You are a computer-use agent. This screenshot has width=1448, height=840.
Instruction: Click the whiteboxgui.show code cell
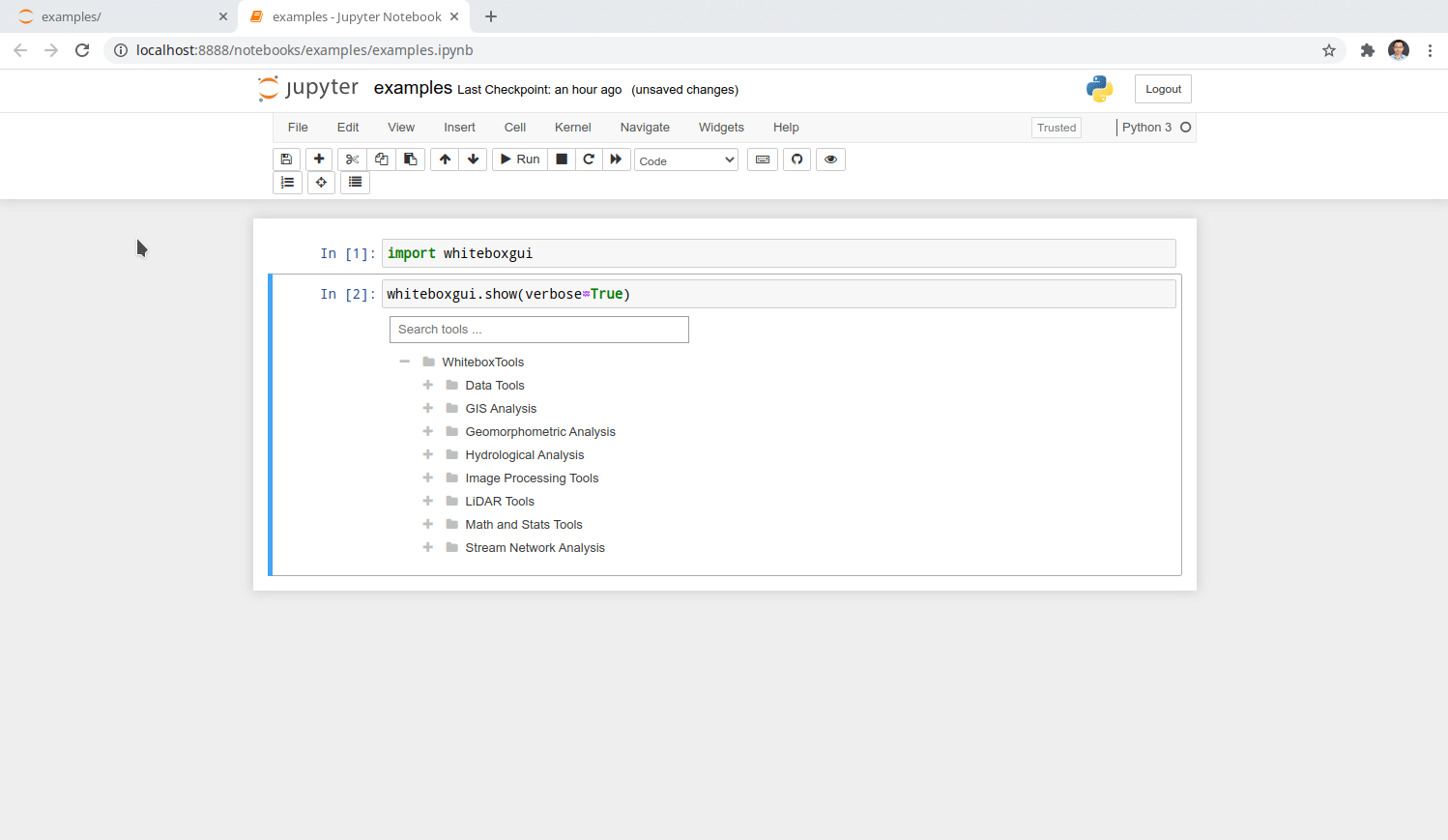click(x=779, y=294)
